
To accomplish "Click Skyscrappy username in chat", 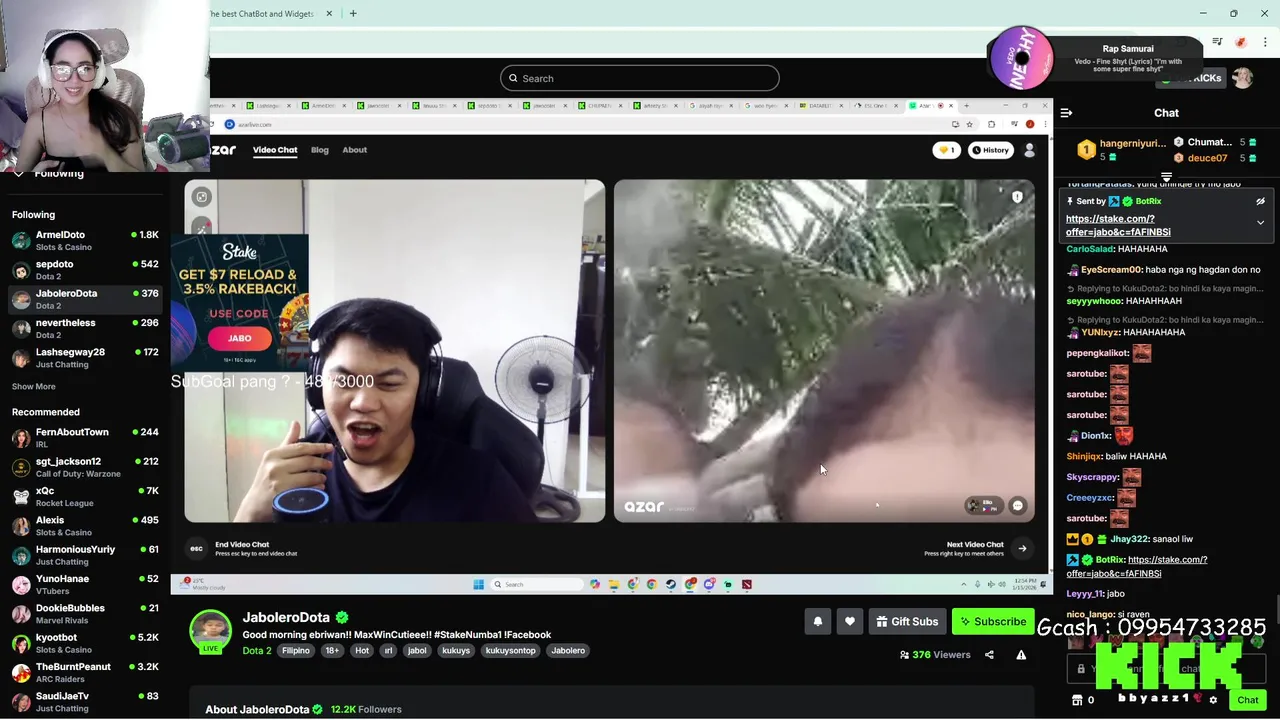I will (1092, 477).
